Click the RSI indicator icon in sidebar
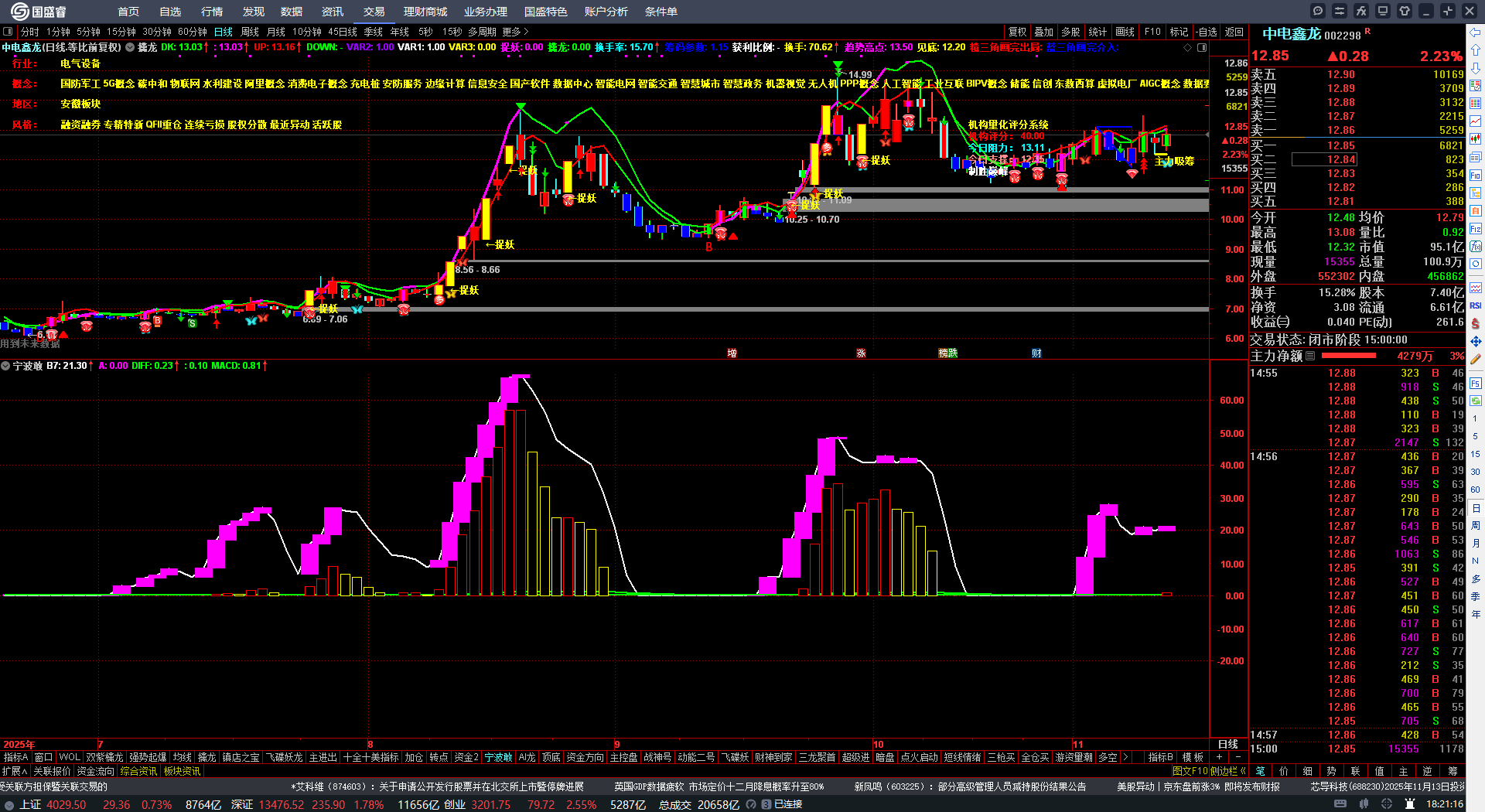The height and width of the screenshot is (812, 1485). pos(1476,305)
